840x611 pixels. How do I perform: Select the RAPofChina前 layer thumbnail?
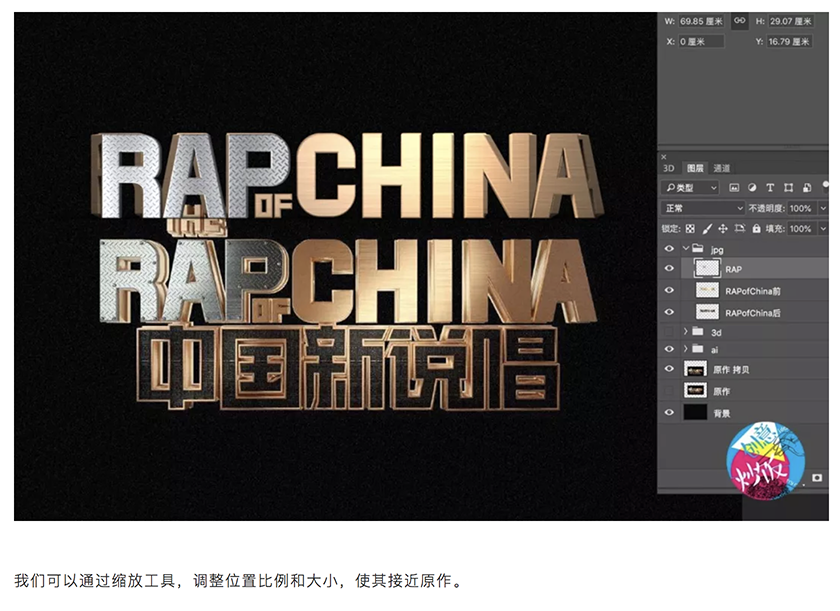click(x=707, y=290)
